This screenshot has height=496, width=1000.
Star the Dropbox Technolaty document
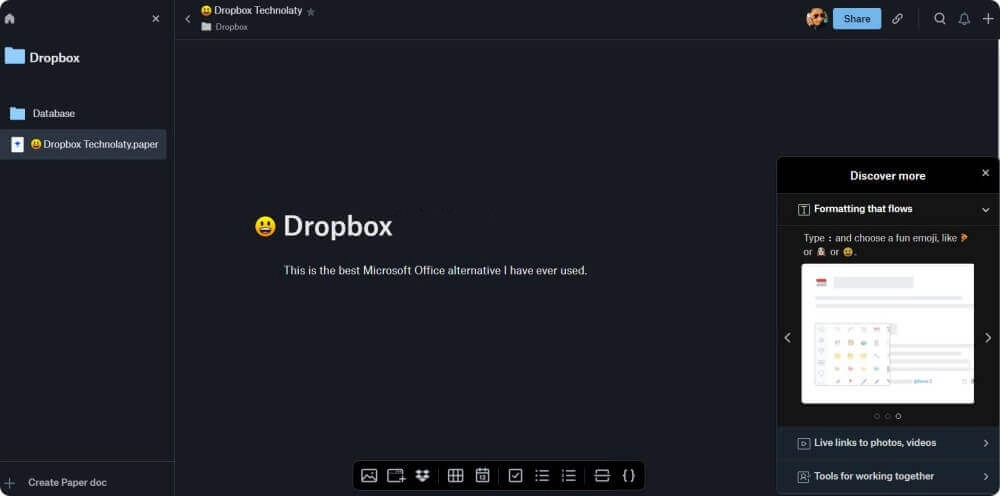coord(311,12)
